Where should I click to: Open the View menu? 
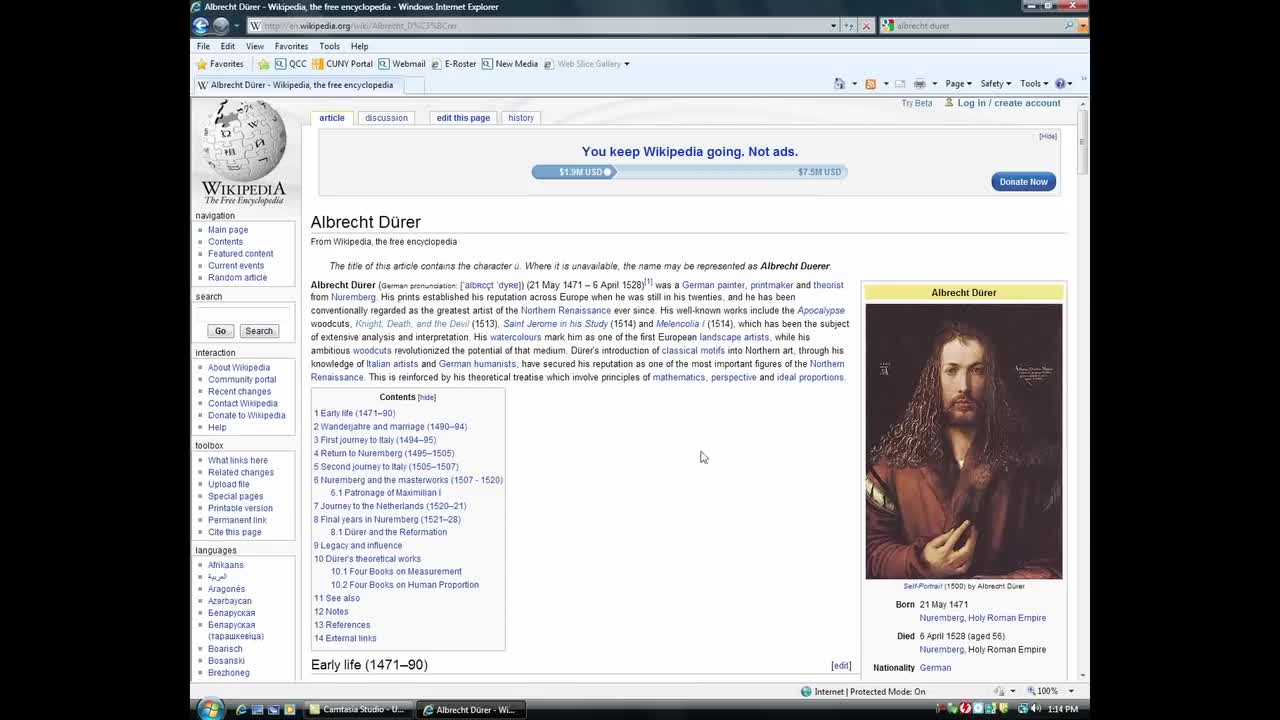pos(255,46)
